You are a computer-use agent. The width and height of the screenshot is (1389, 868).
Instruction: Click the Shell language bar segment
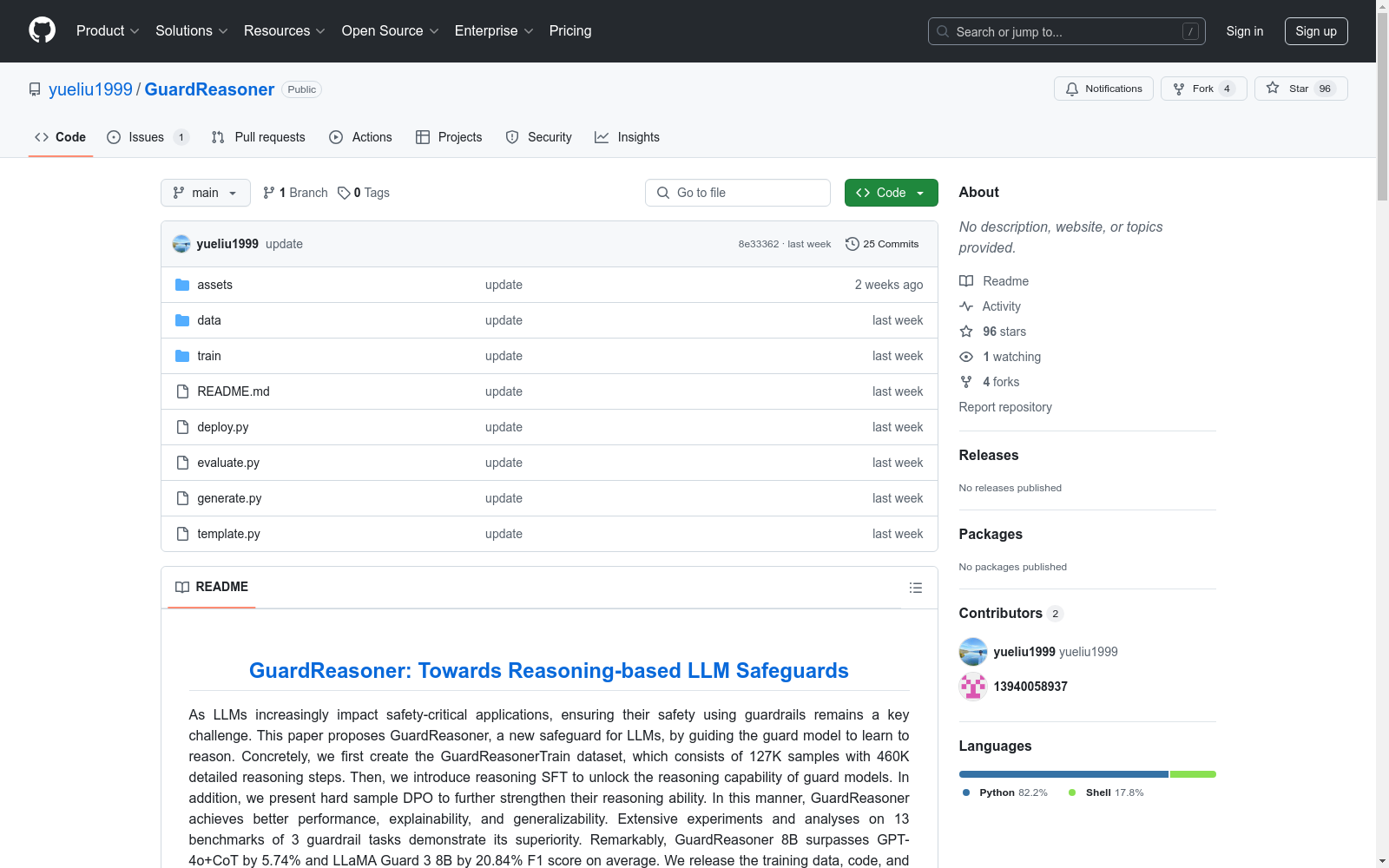click(x=1193, y=774)
